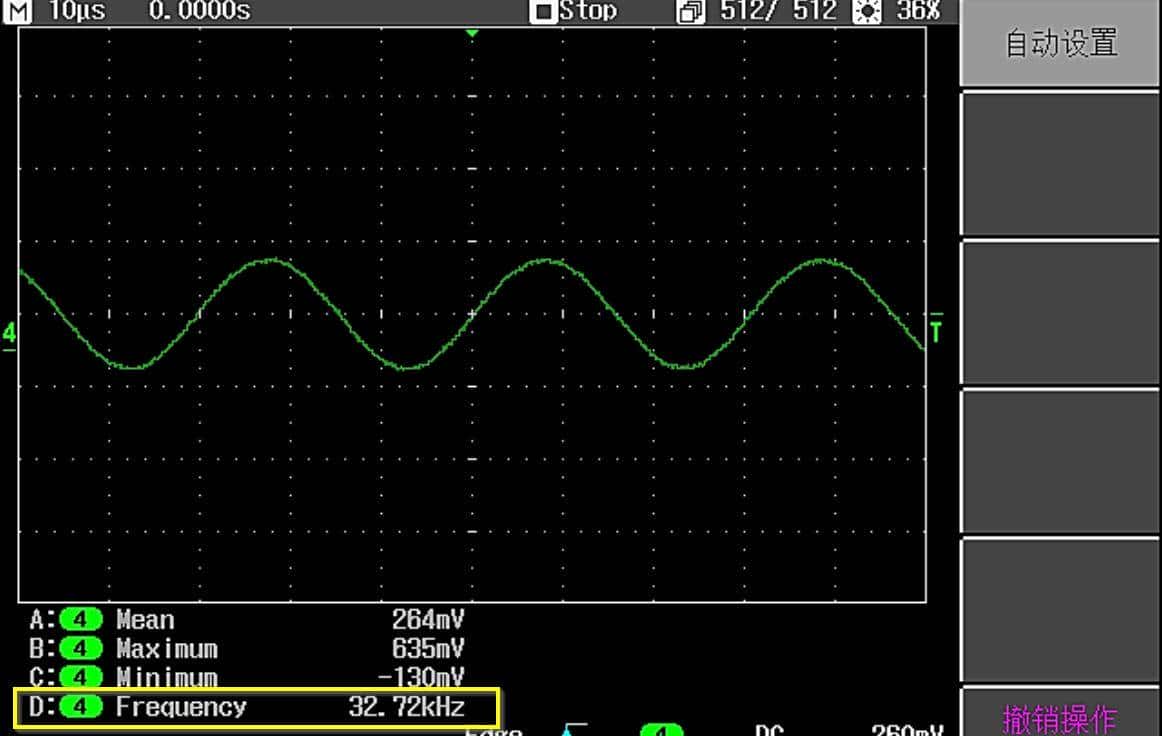Click the green trigger position marker at top
Image resolution: width=1162 pixels, height=736 pixels.
(473, 34)
